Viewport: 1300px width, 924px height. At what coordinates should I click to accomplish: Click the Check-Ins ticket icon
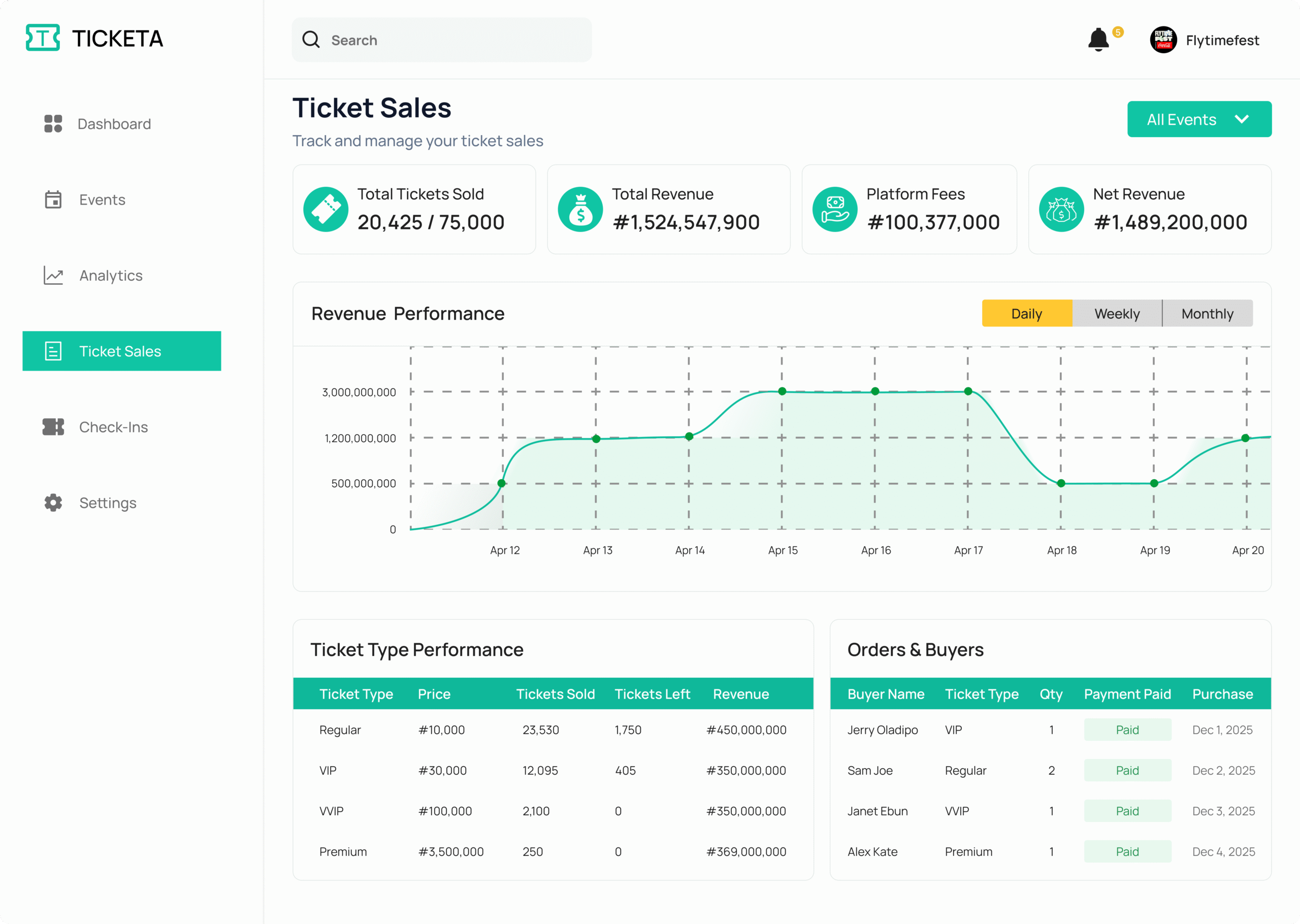tap(53, 427)
